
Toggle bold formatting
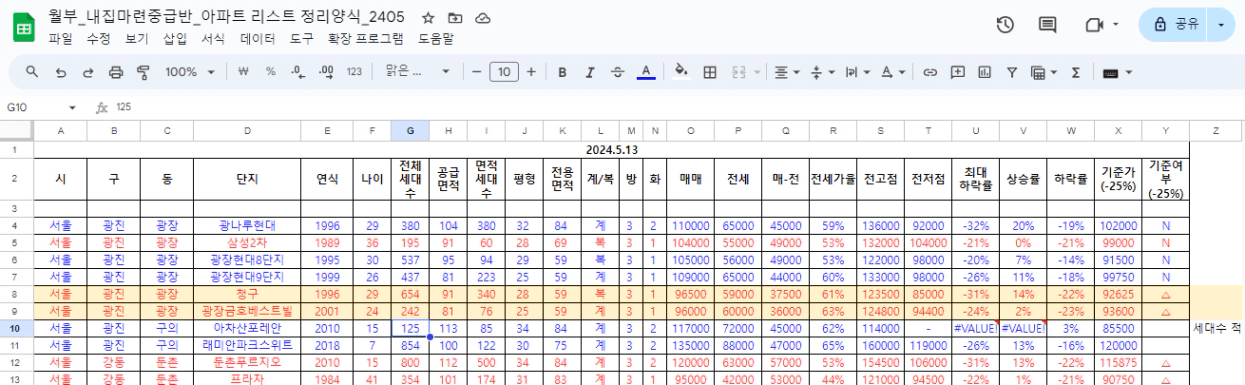click(562, 72)
